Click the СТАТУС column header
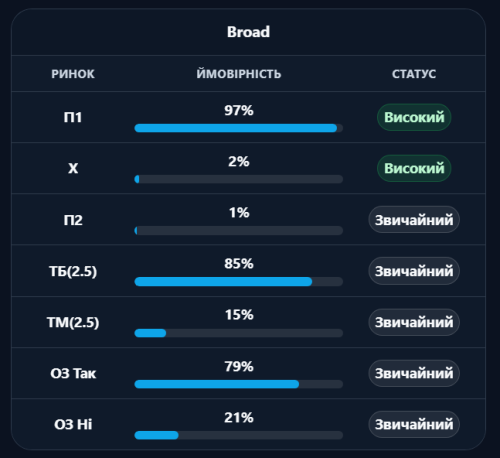Image resolution: width=500 pixels, height=458 pixels. pyautogui.click(x=414, y=74)
